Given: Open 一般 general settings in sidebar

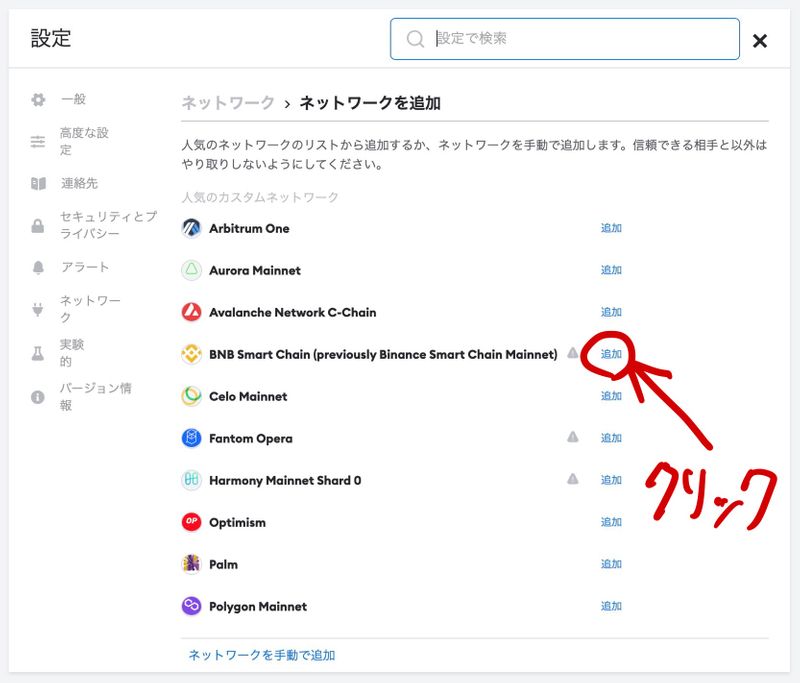Looking at the screenshot, I should pos(73,100).
